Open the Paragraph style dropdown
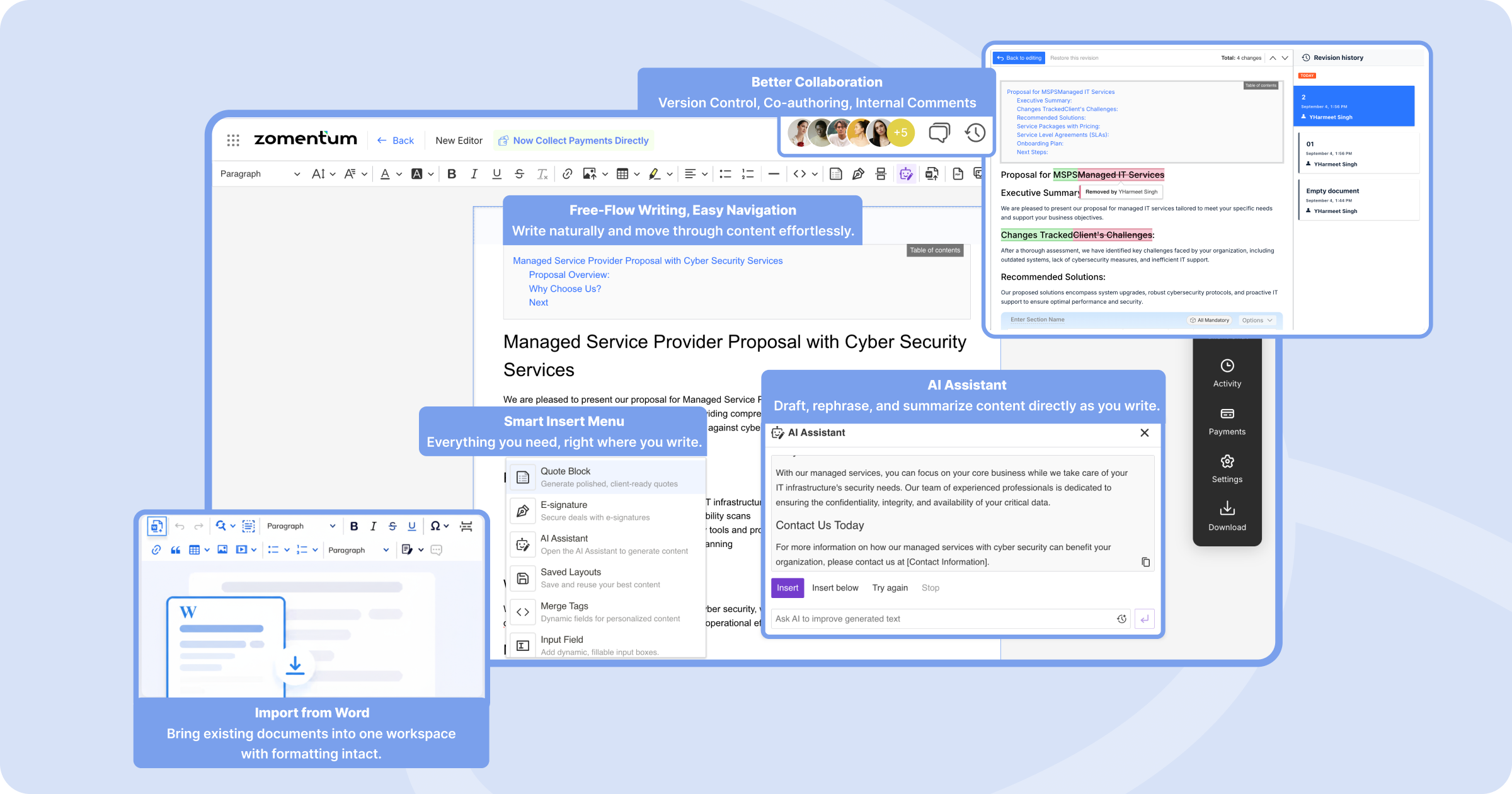1512x794 pixels. (258, 174)
